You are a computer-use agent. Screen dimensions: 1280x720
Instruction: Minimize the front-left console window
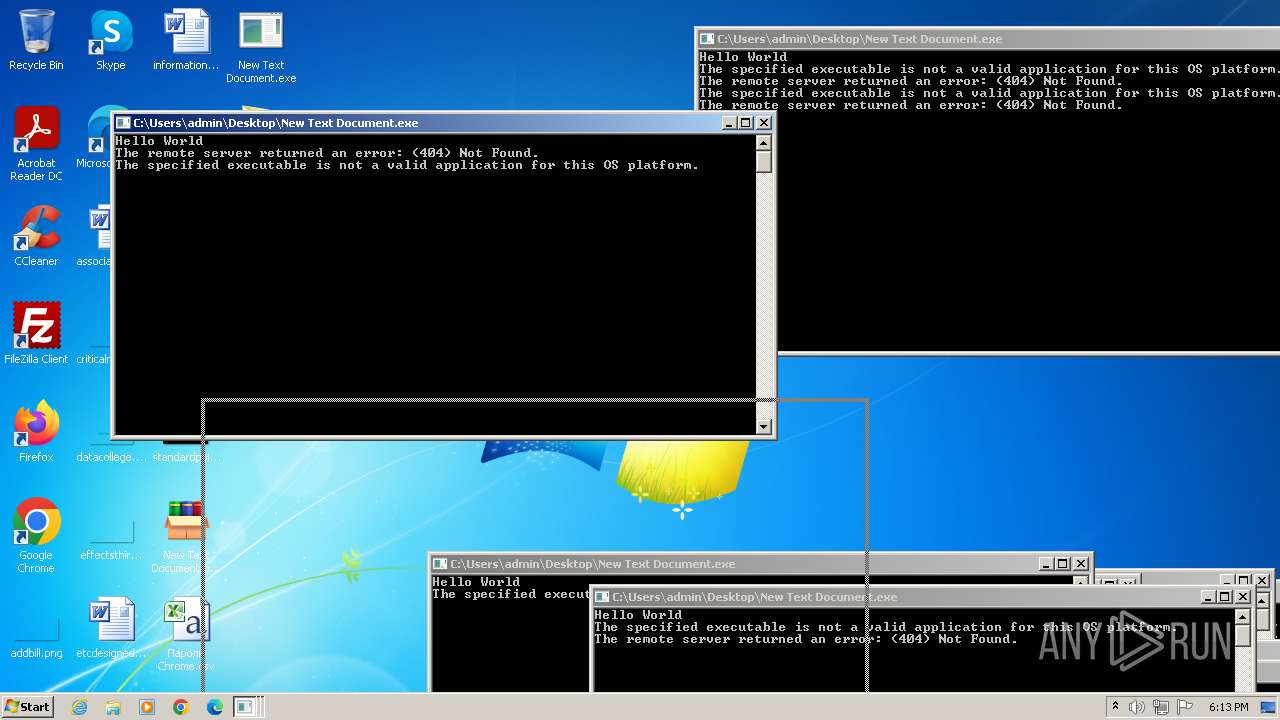click(729, 123)
